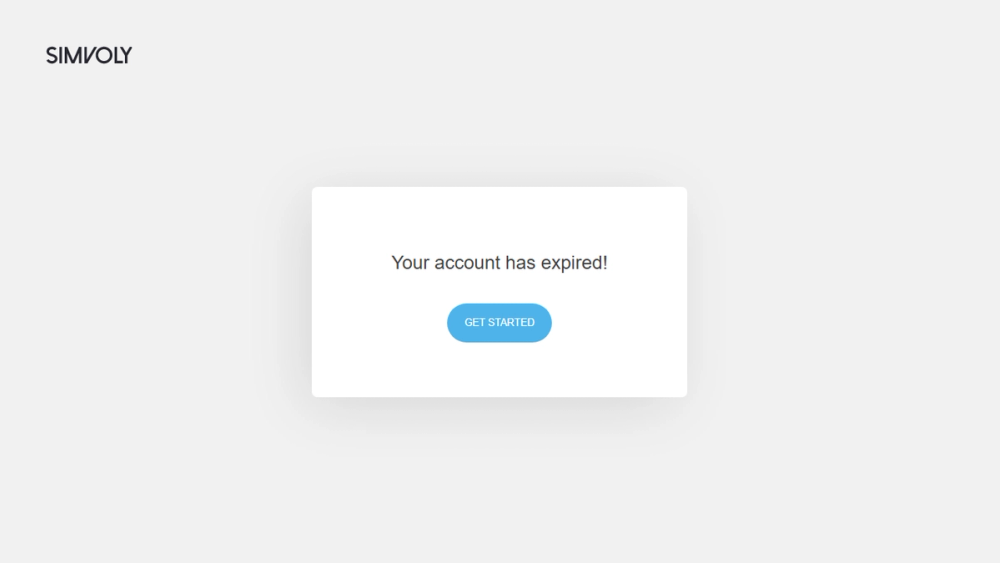
Task: Click the letter M in the SIMVOLY logo
Action: click(73, 55)
